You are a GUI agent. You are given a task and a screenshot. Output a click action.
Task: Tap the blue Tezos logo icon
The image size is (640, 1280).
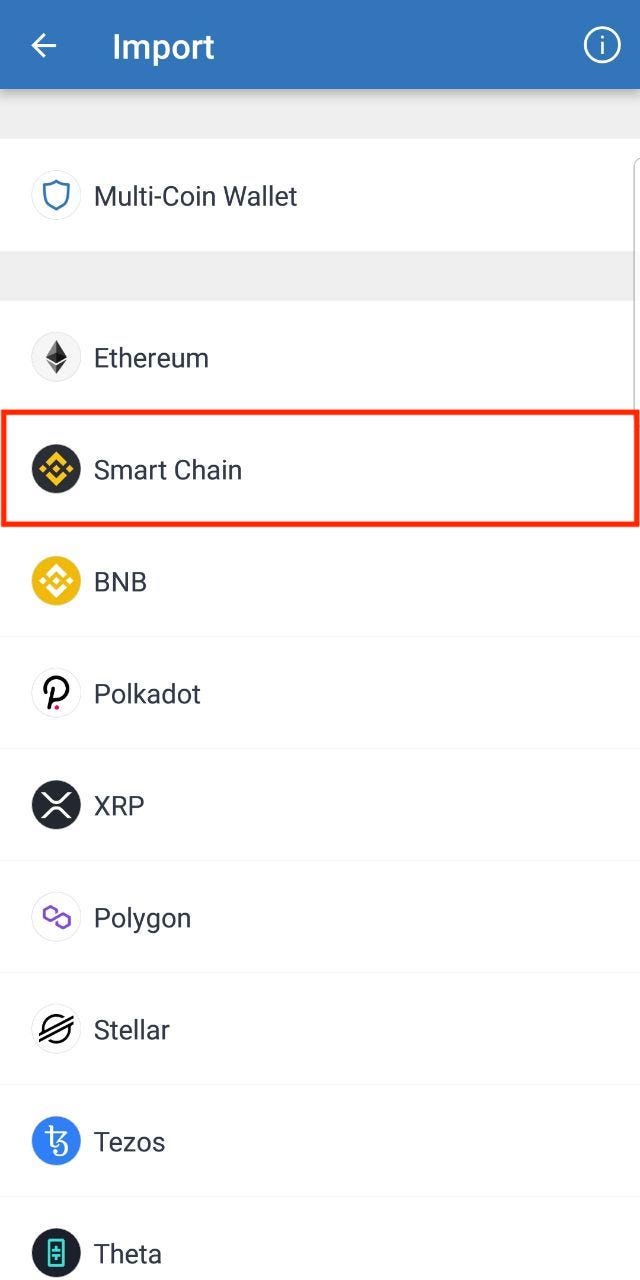[x=56, y=1141]
